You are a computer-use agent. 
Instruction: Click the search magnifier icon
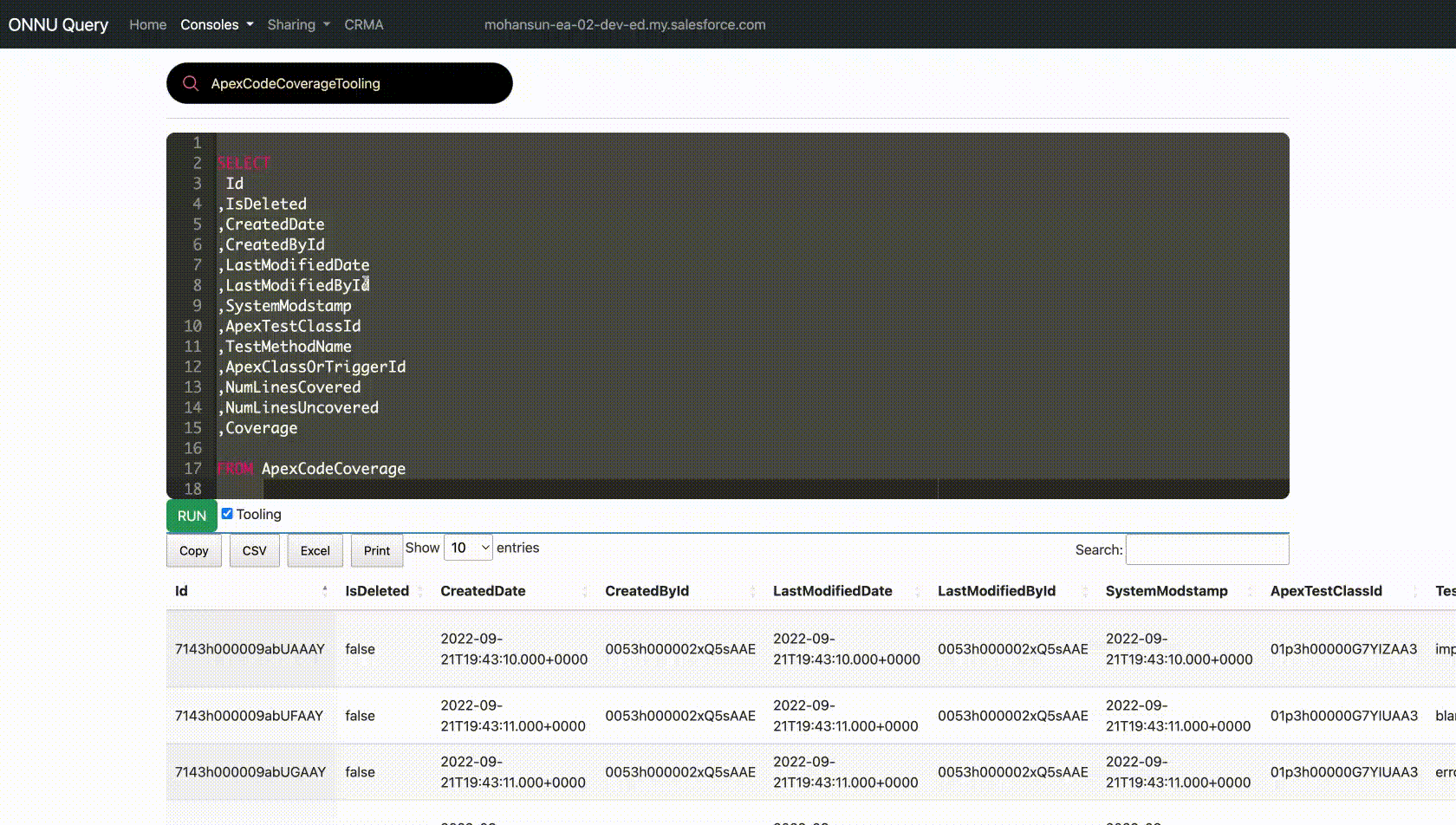click(x=191, y=83)
